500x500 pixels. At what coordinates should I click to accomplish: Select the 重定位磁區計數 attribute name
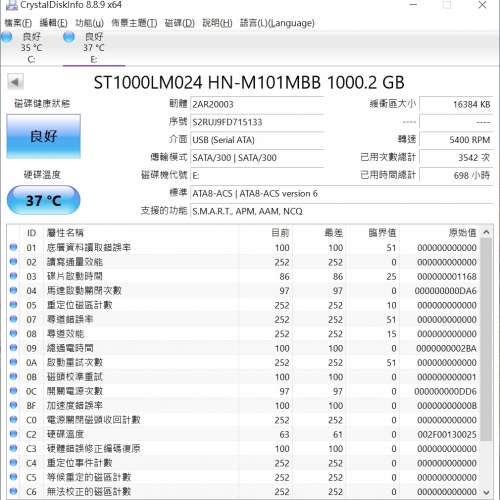(79, 305)
